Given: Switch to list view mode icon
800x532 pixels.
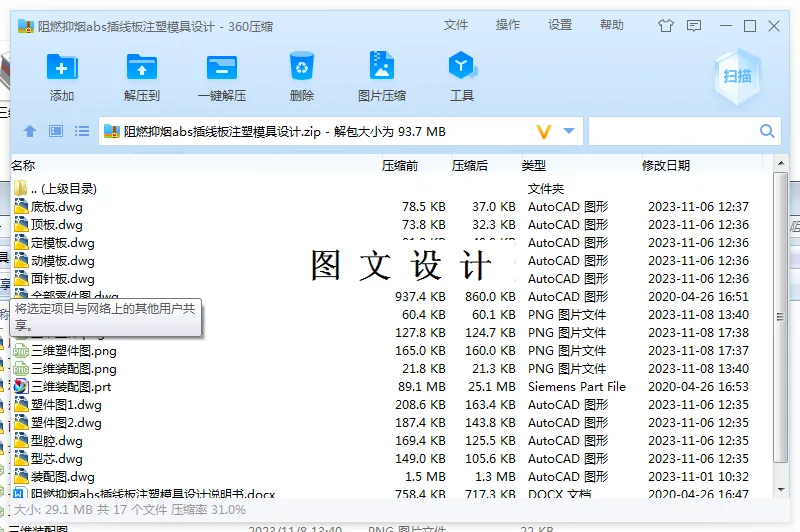Looking at the screenshot, I should (x=82, y=132).
